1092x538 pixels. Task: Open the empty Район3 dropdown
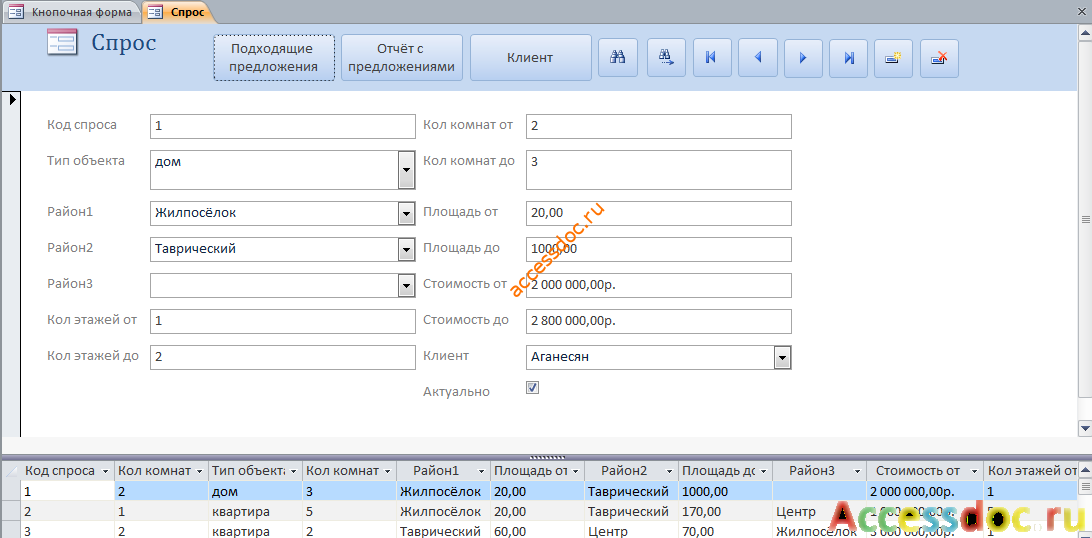tap(407, 285)
